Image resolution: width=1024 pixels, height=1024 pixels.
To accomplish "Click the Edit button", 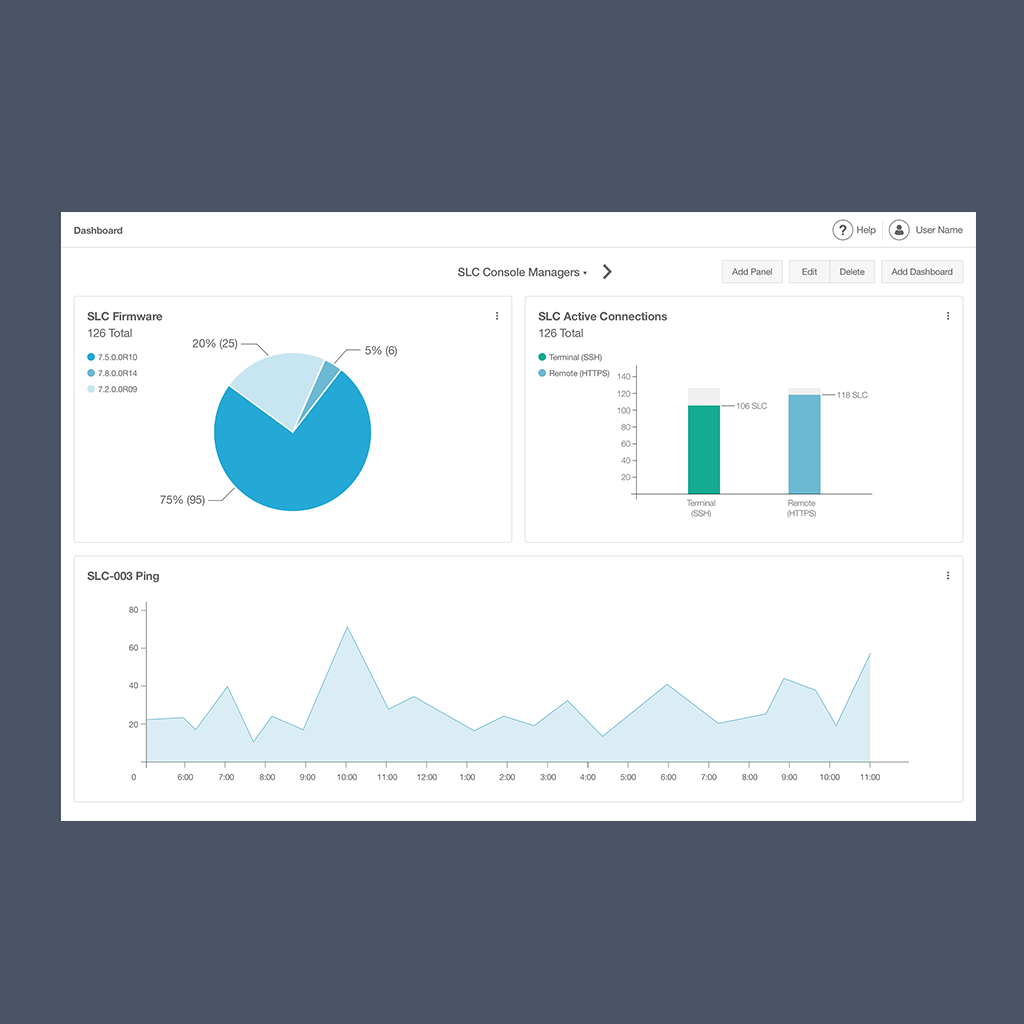I will 809,272.
